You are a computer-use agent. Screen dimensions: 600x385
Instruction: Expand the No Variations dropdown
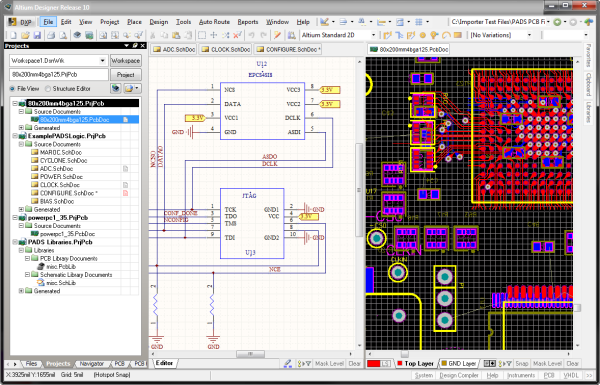point(530,35)
